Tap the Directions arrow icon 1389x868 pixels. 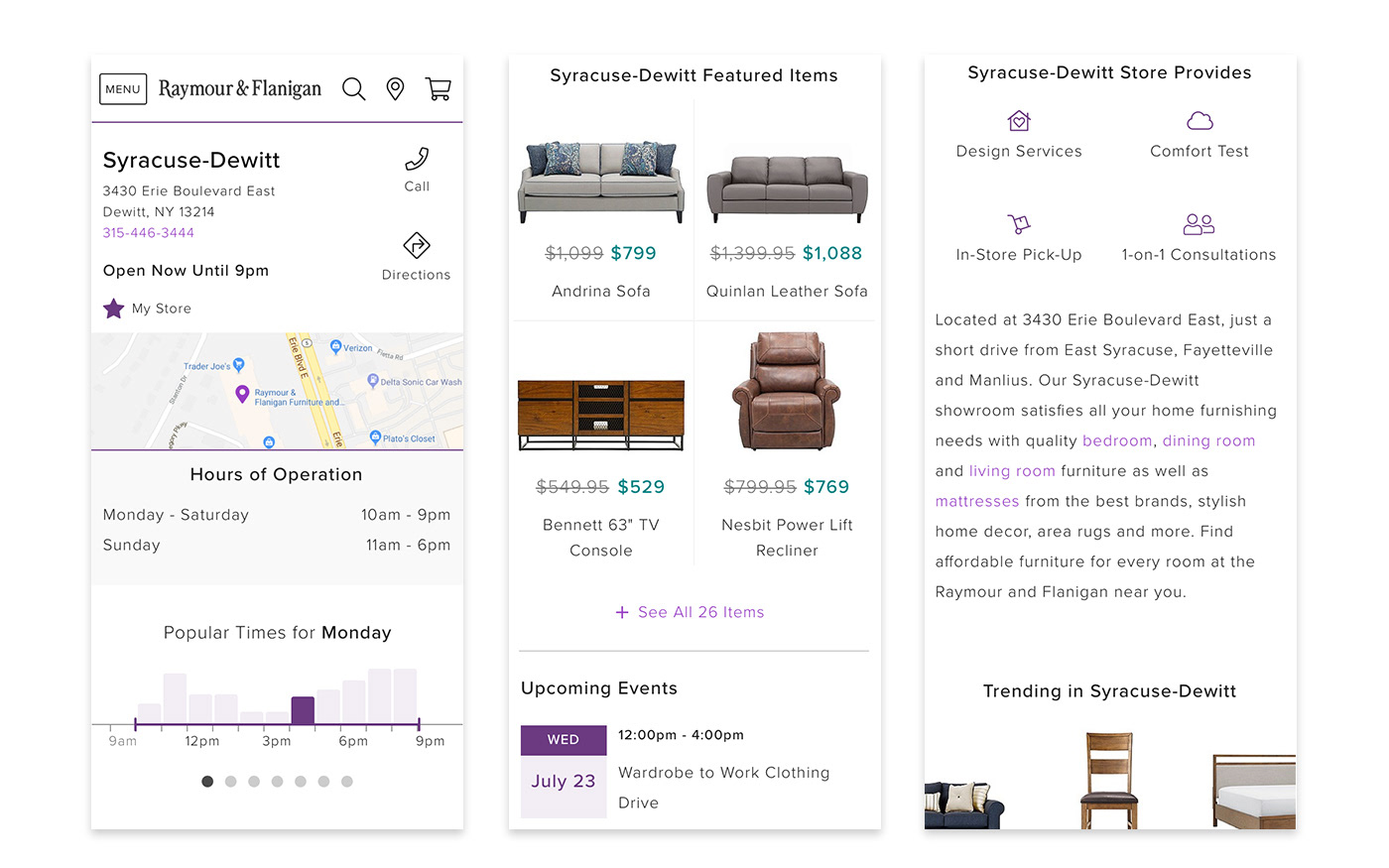click(417, 245)
